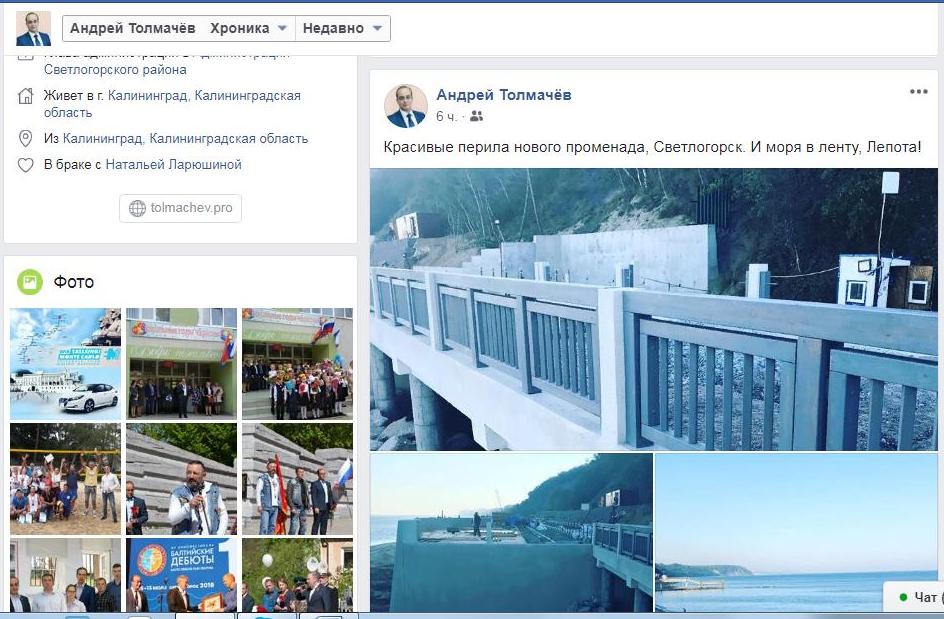Open the Чат tab at the bottom

(x=914, y=597)
